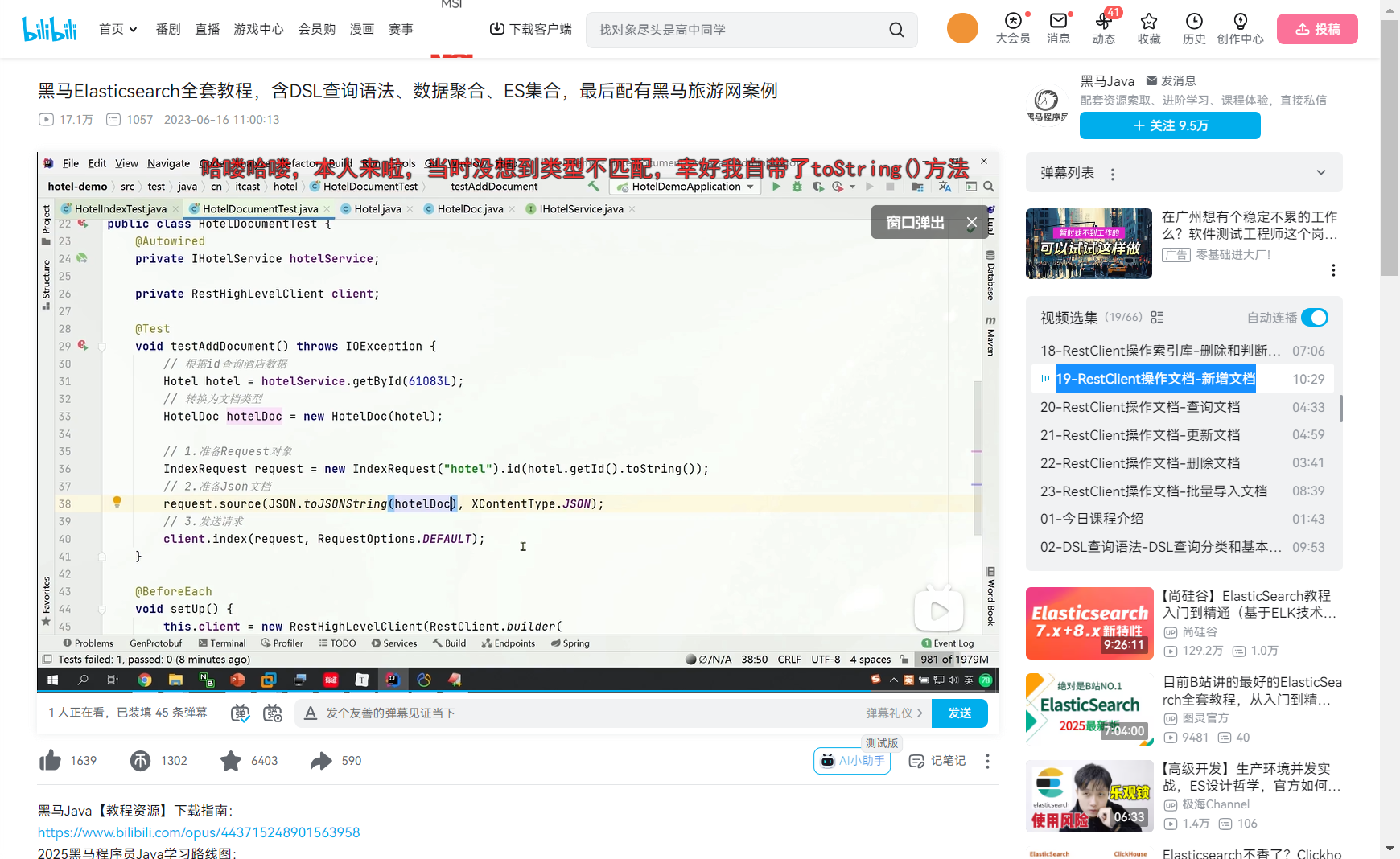This screenshot has height=859, width=1400.
Task: Share the video using the share arrow icon
Action: click(322, 760)
